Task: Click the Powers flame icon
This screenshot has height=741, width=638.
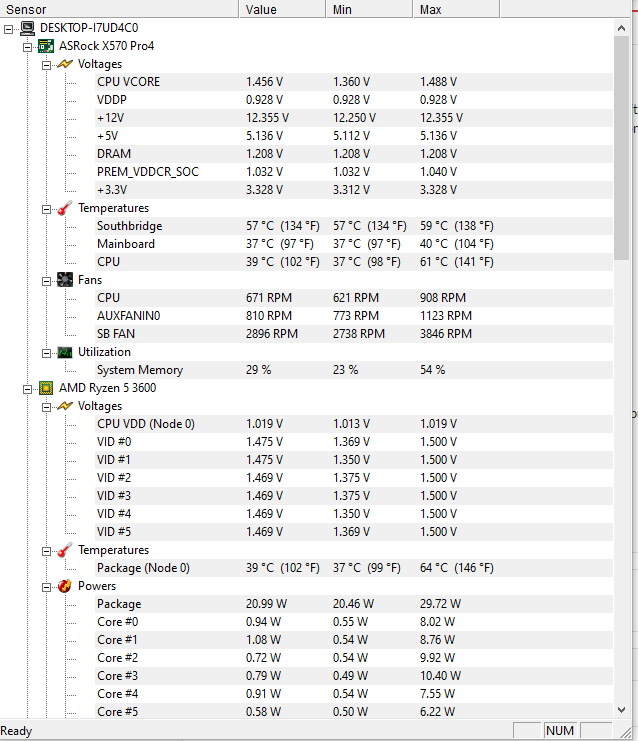Action: pyautogui.click(x=65, y=586)
